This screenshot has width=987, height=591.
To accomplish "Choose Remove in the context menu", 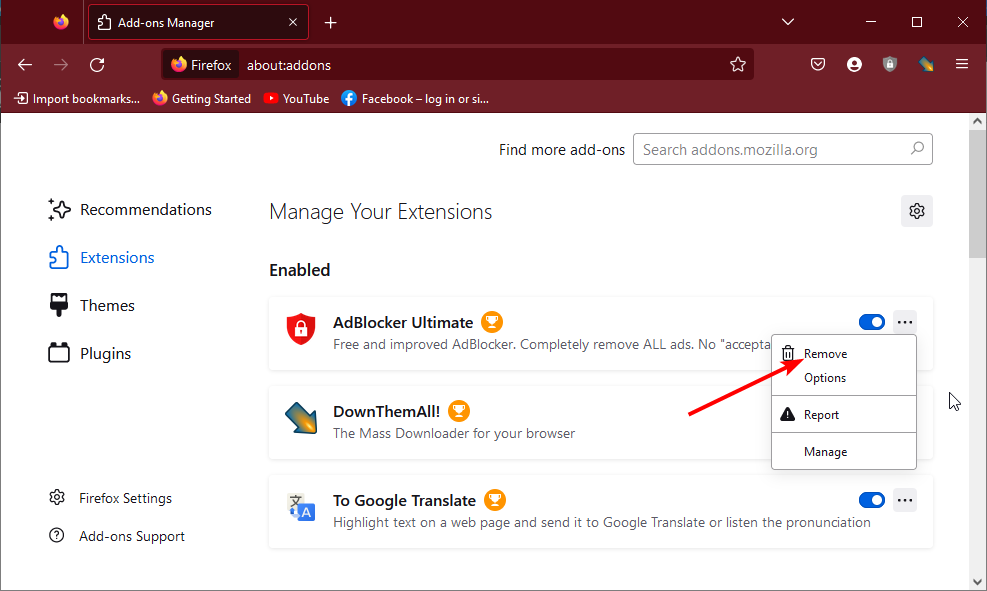I will click(x=843, y=354).
